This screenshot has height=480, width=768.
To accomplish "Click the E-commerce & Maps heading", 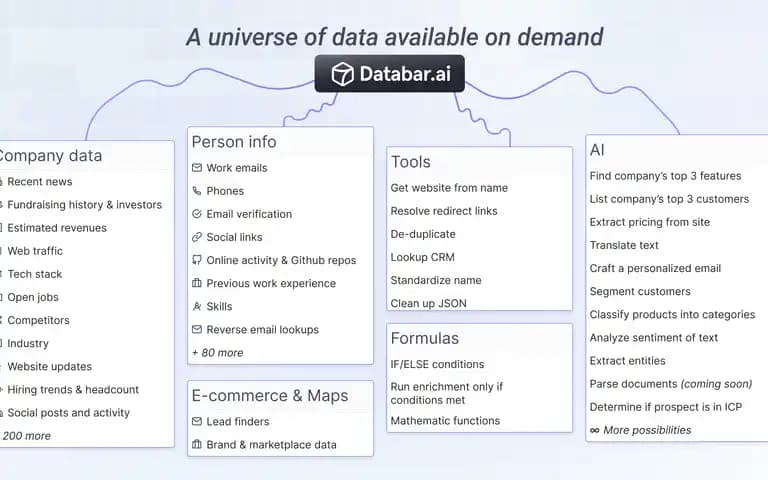I will (x=270, y=396).
